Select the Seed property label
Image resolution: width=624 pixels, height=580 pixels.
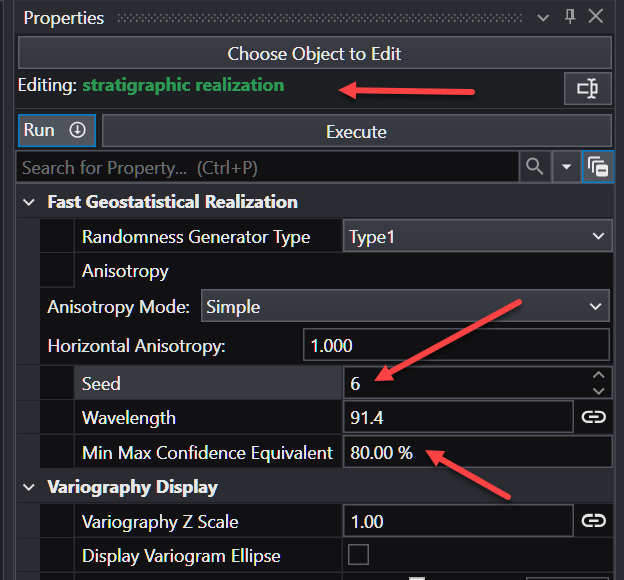[101, 383]
